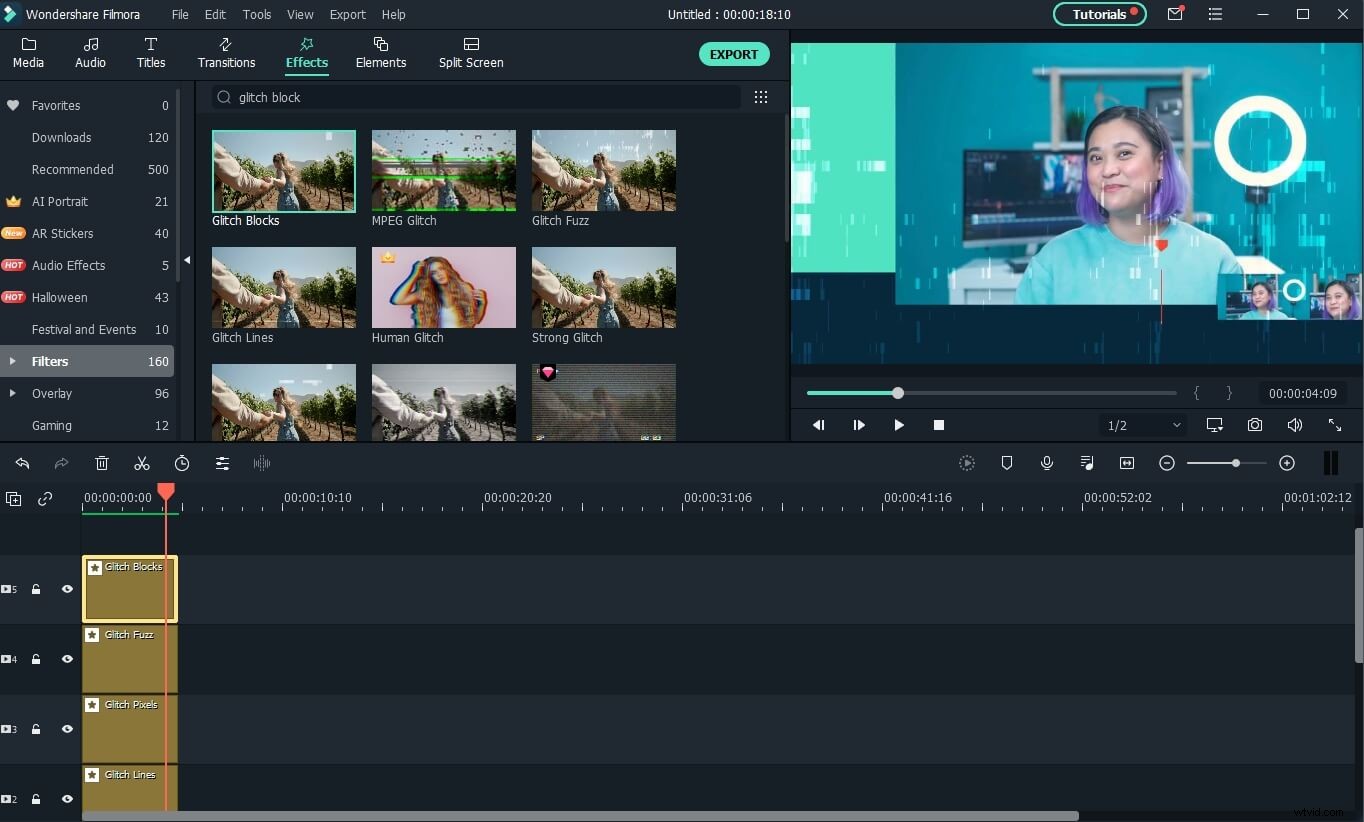The height and width of the screenshot is (822, 1364).
Task: Switch to the Transitions tab
Action: (226, 53)
